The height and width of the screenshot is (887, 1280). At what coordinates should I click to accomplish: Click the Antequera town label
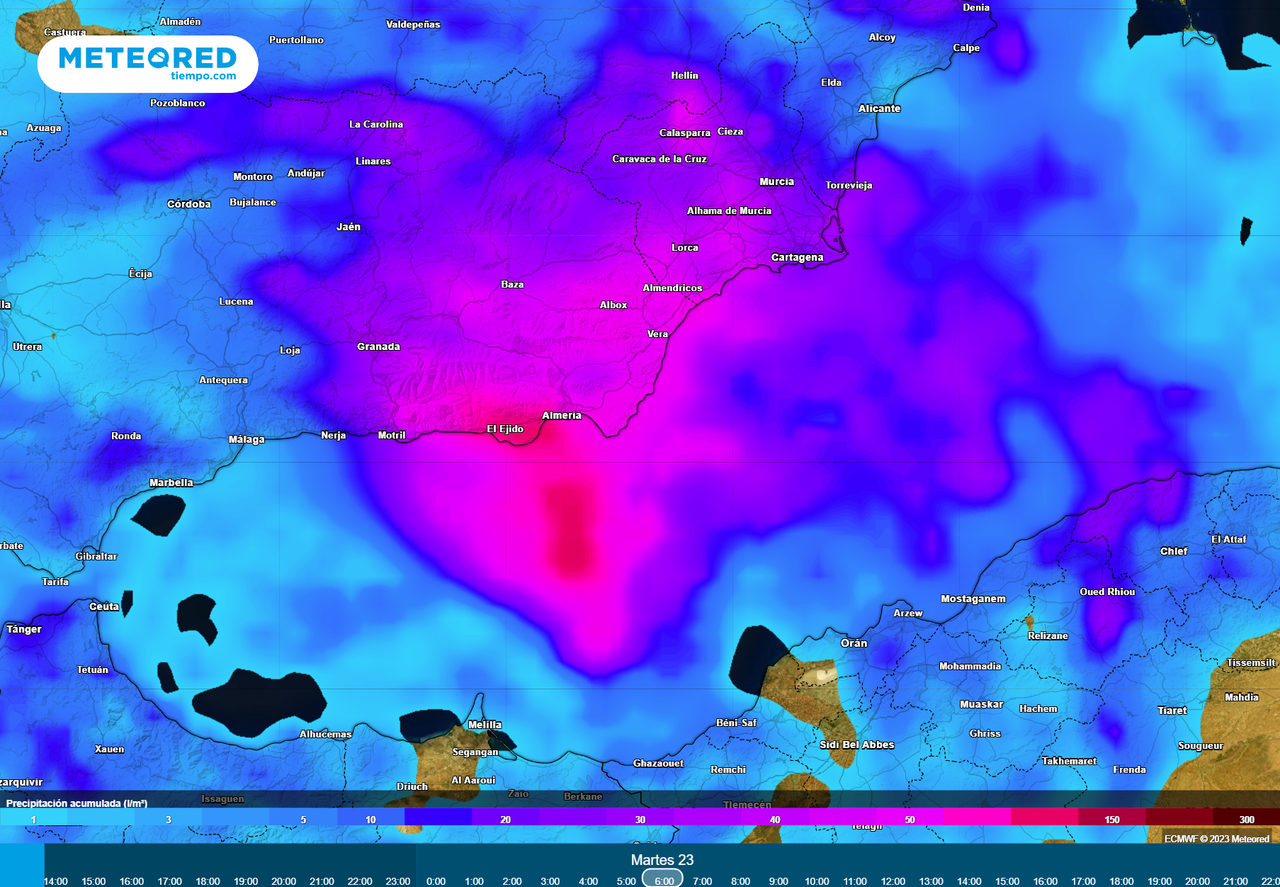pos(224,380)
